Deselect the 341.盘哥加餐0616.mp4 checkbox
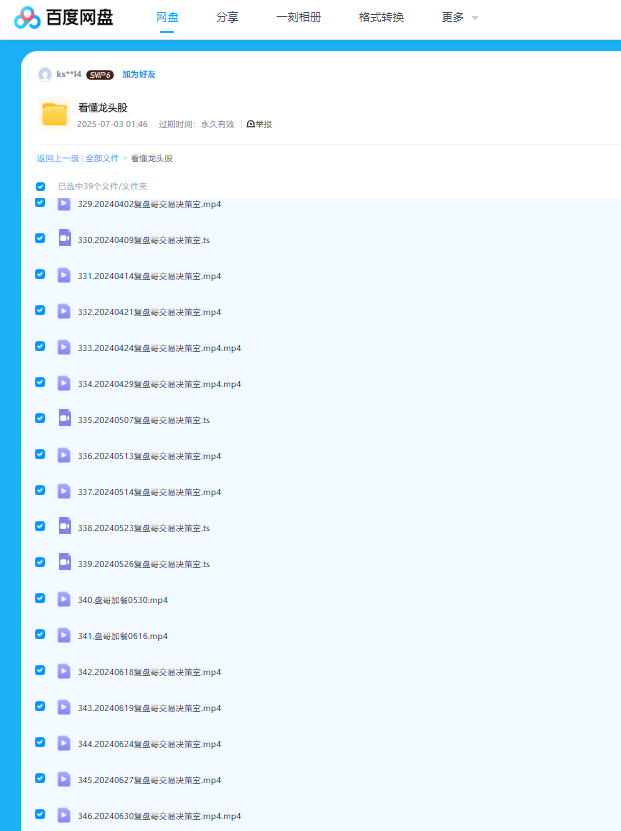 click(x=40, y=634)
